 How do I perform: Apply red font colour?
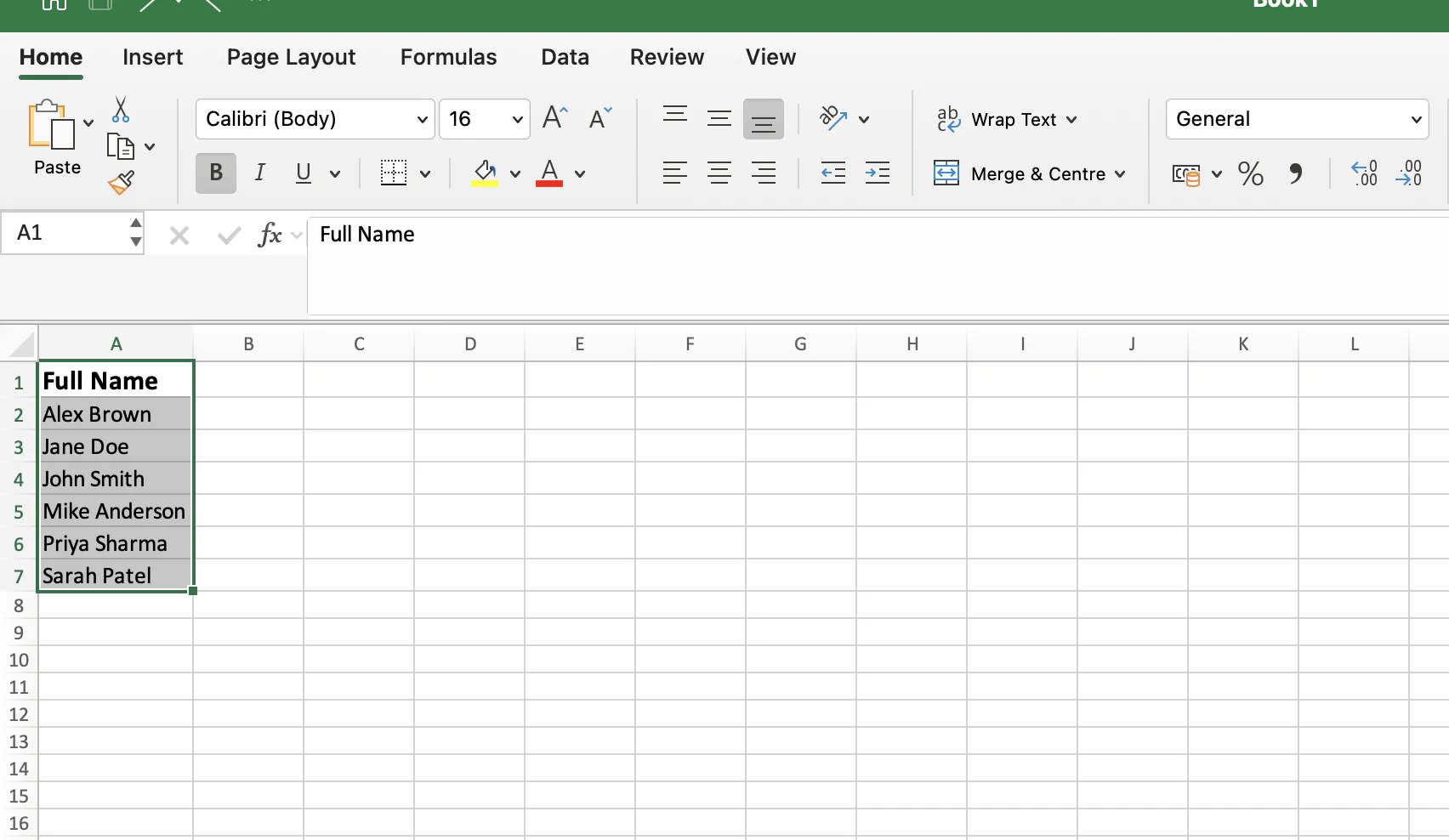pyautogui.click(x=549, y=173)
